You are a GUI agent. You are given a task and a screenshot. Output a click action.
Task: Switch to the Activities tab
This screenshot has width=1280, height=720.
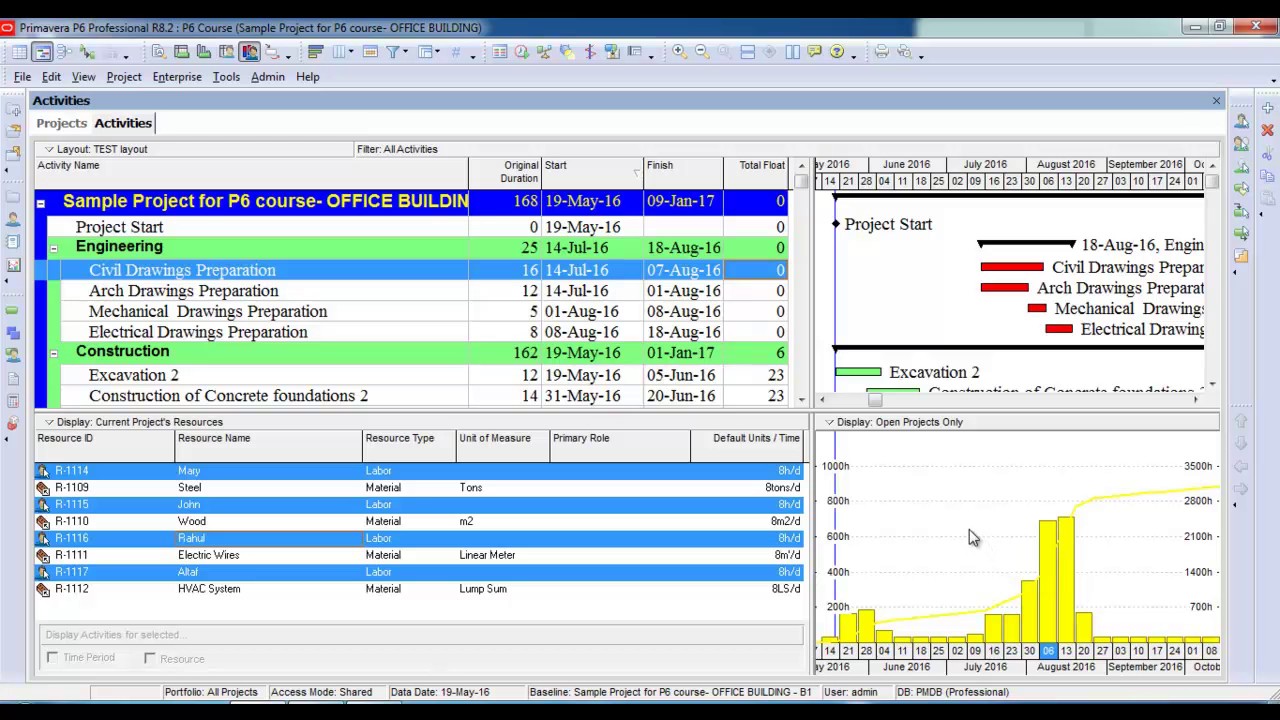123,123
